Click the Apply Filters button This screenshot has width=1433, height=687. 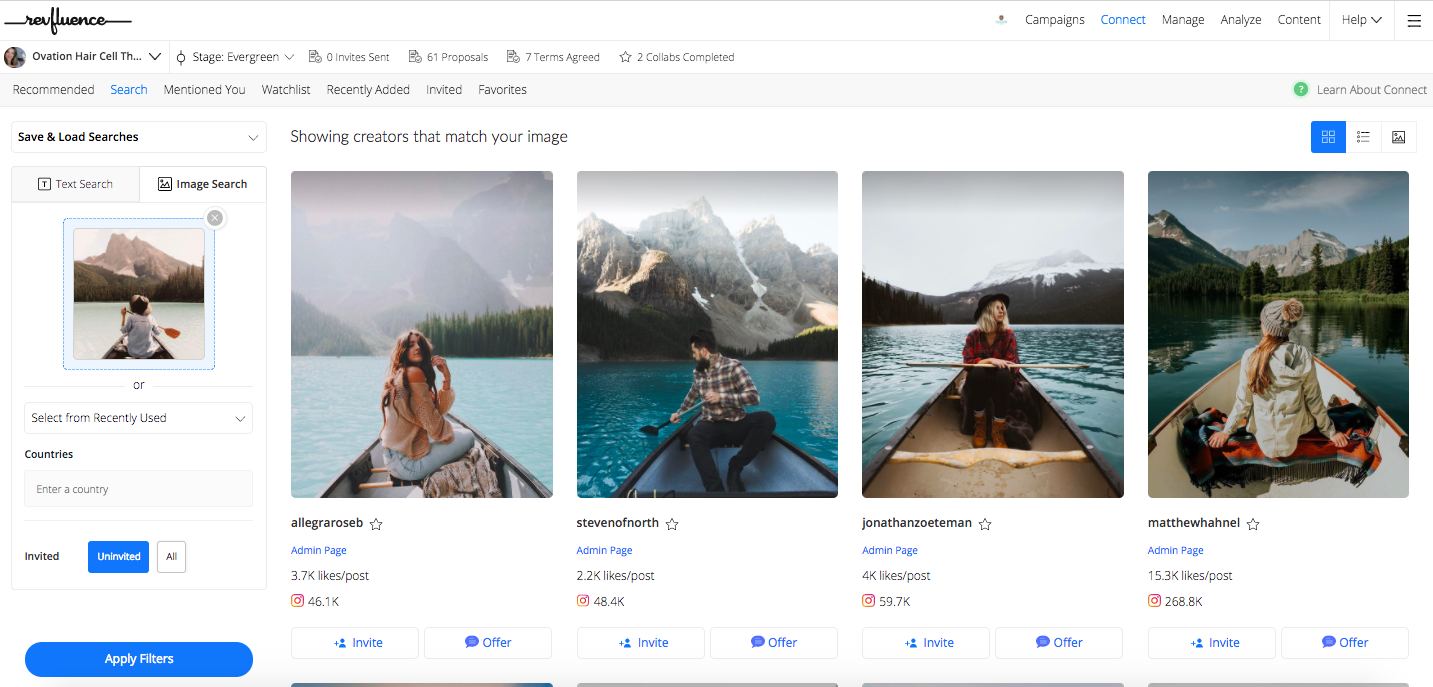[x=138, y=659]
